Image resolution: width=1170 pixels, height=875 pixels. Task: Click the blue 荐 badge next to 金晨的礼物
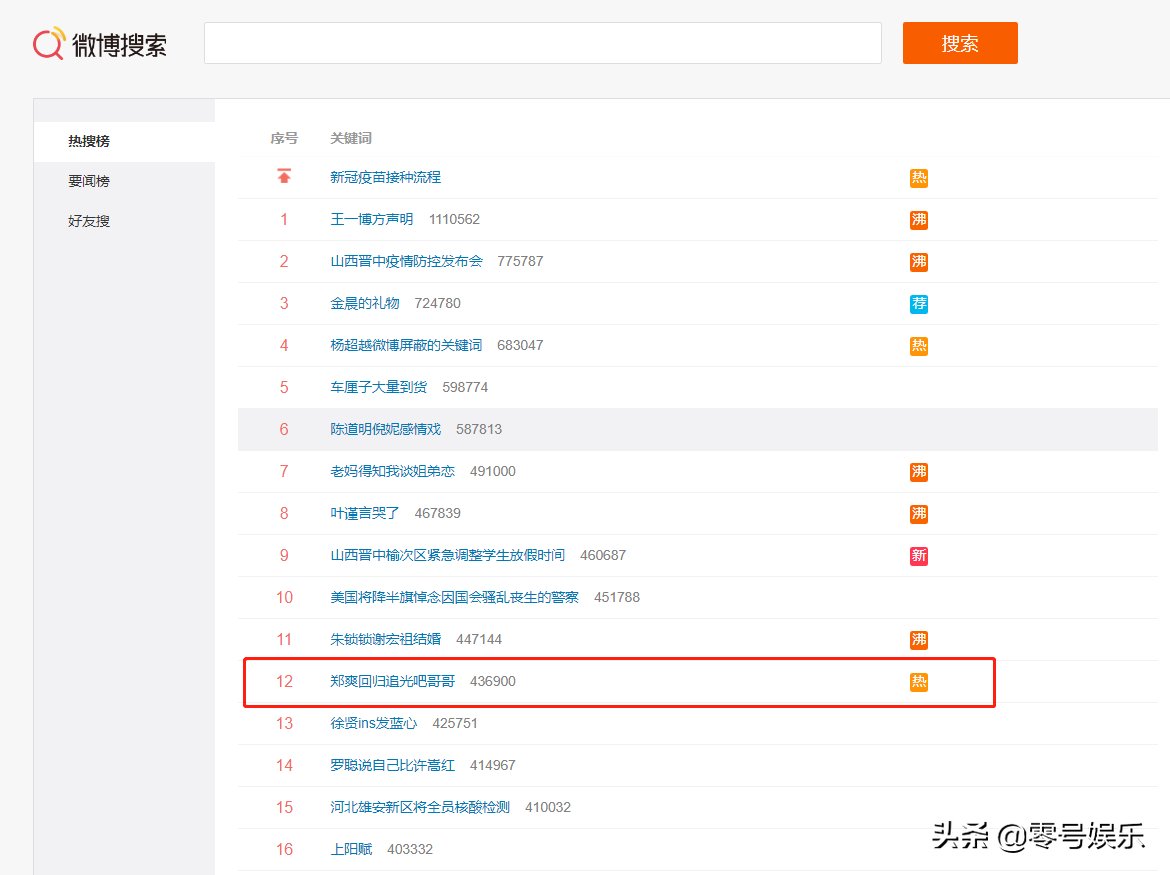click(x=918, y=304)
